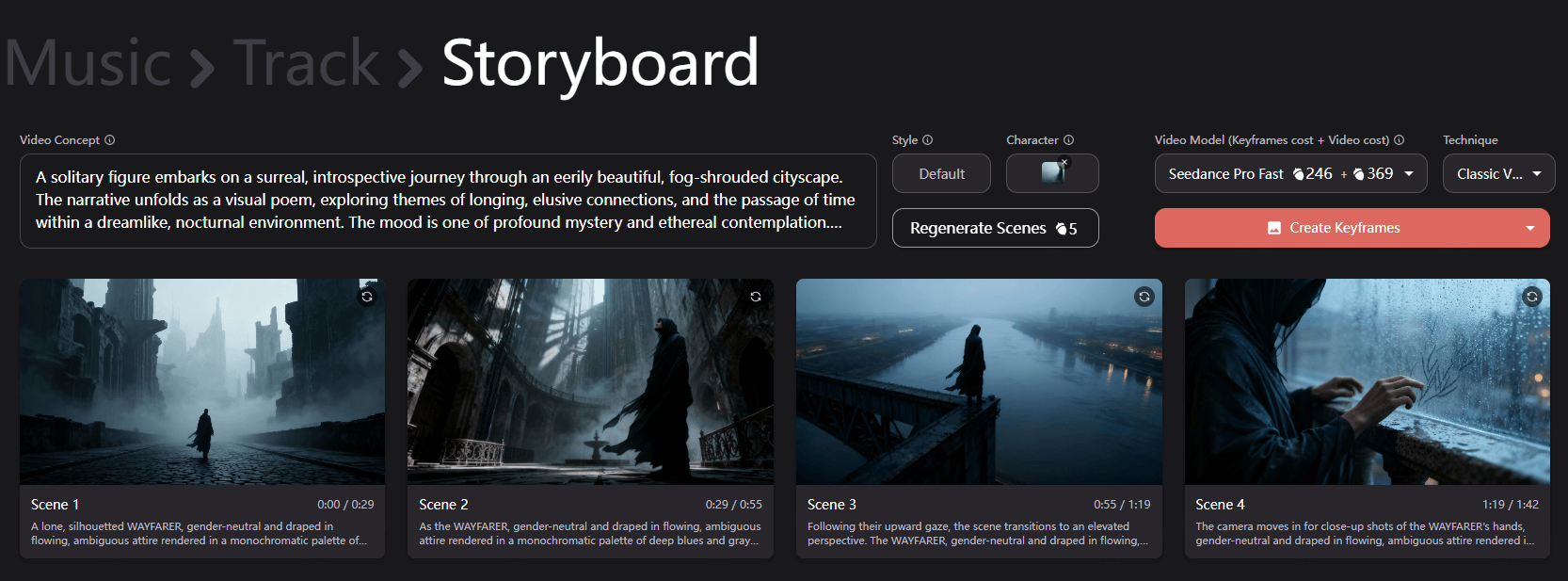Go to Music breadcrumb
Screen dimensions: 1568x581
point(88,64)
